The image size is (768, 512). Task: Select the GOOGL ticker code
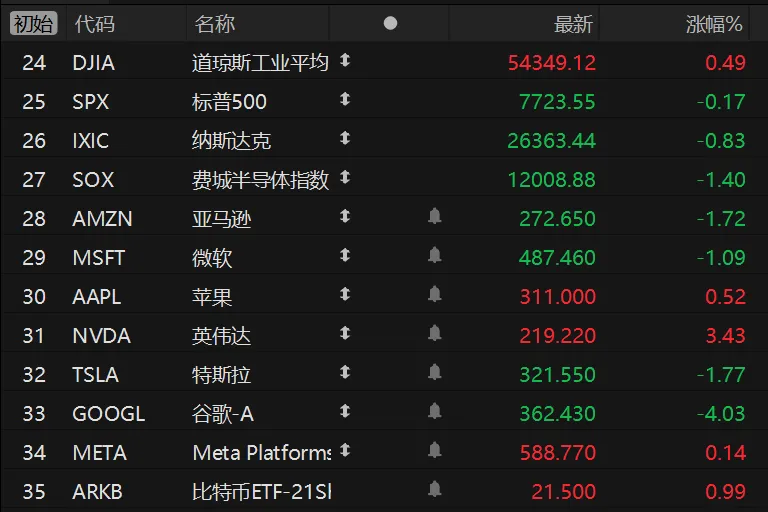(109, 414)
